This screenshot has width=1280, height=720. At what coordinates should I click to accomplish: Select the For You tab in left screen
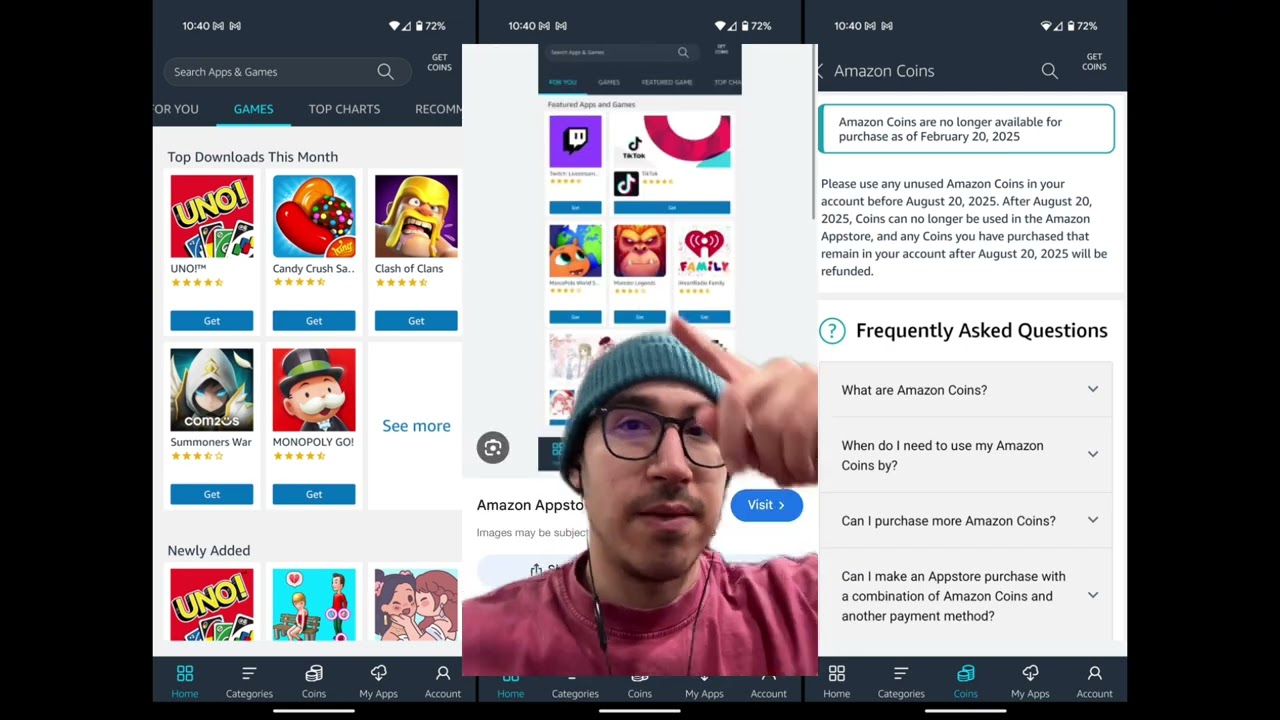[x=177, y=109]
